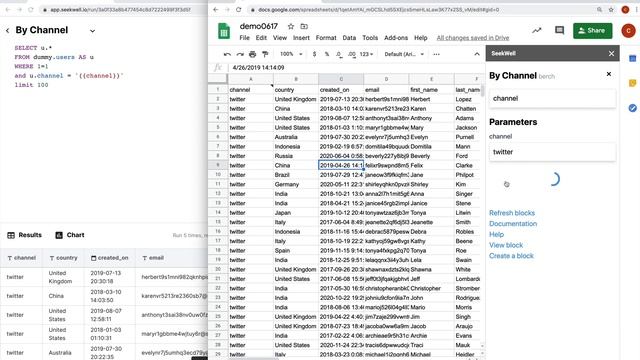
Task: Select row 9 header
Action: click(x=218, y=165)
